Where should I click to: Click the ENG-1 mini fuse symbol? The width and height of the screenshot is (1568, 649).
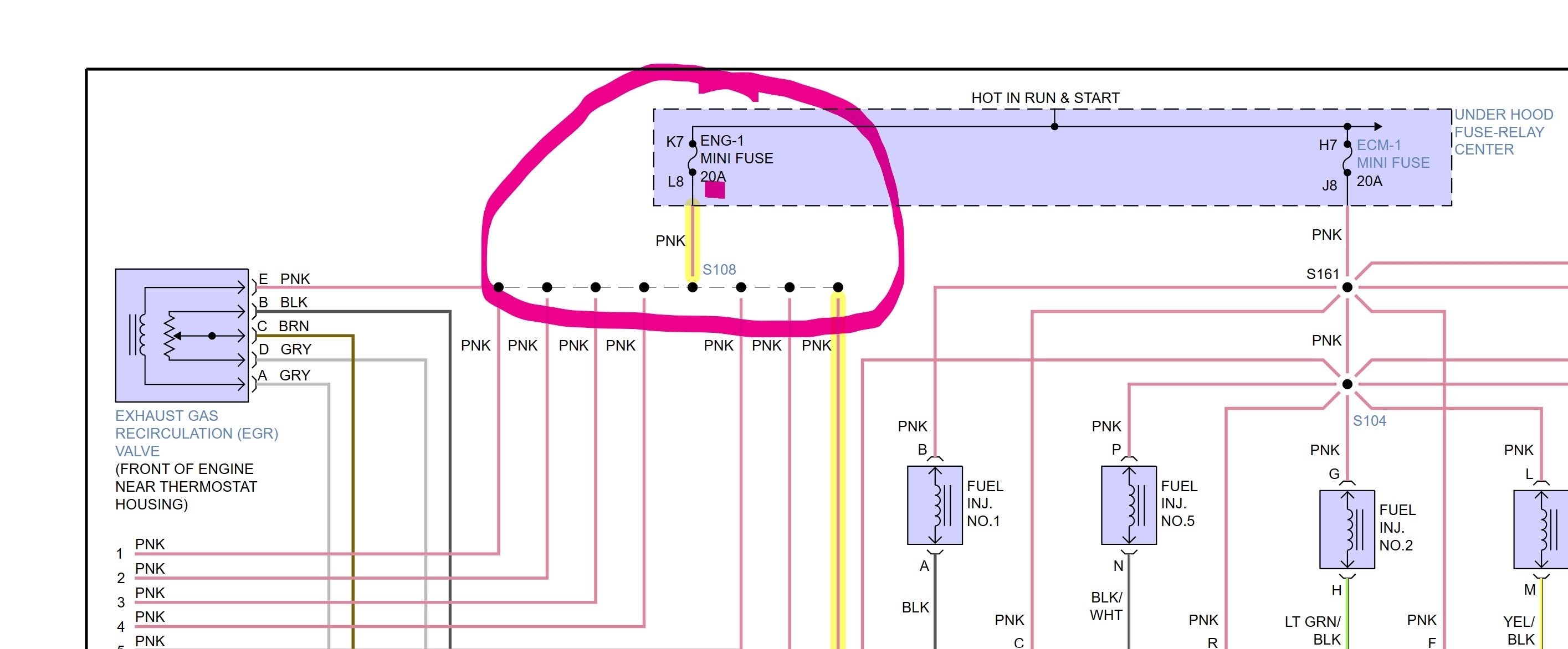tap(692, 158)
